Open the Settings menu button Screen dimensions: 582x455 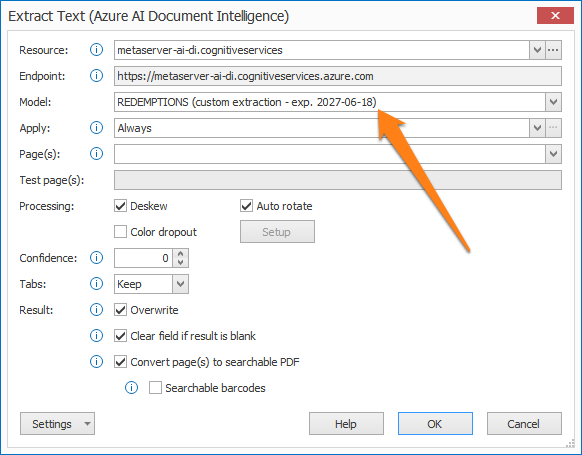[58, 423]
